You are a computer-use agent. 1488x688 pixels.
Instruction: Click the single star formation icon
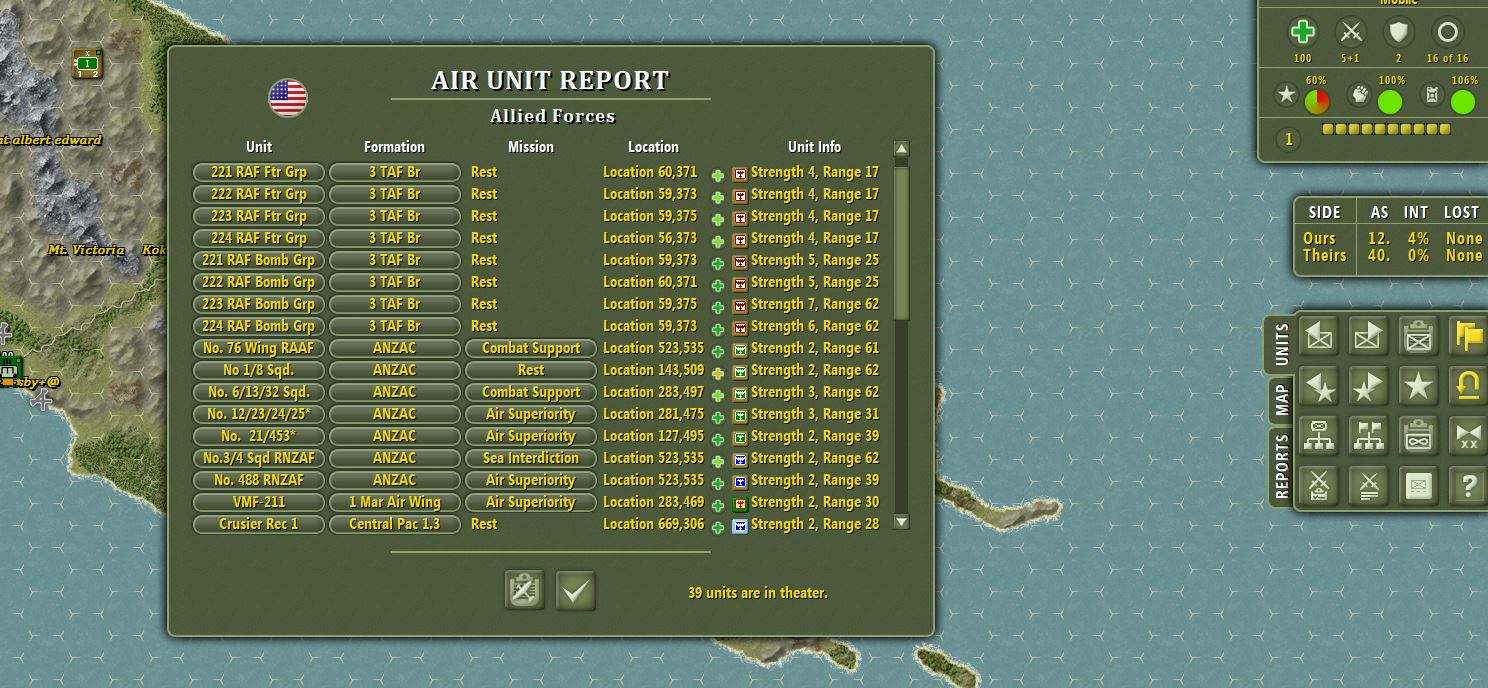1418,387
